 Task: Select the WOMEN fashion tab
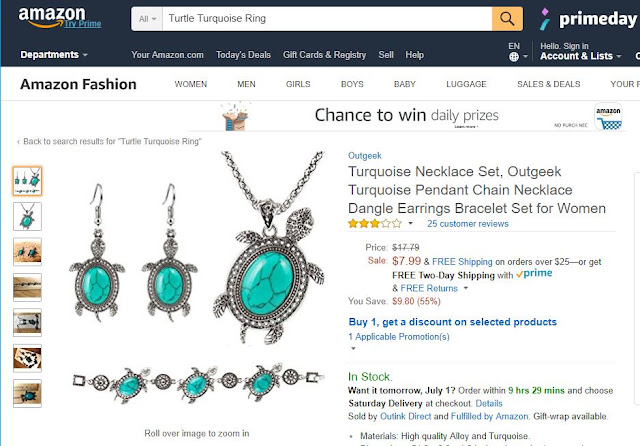coord(191,84)
